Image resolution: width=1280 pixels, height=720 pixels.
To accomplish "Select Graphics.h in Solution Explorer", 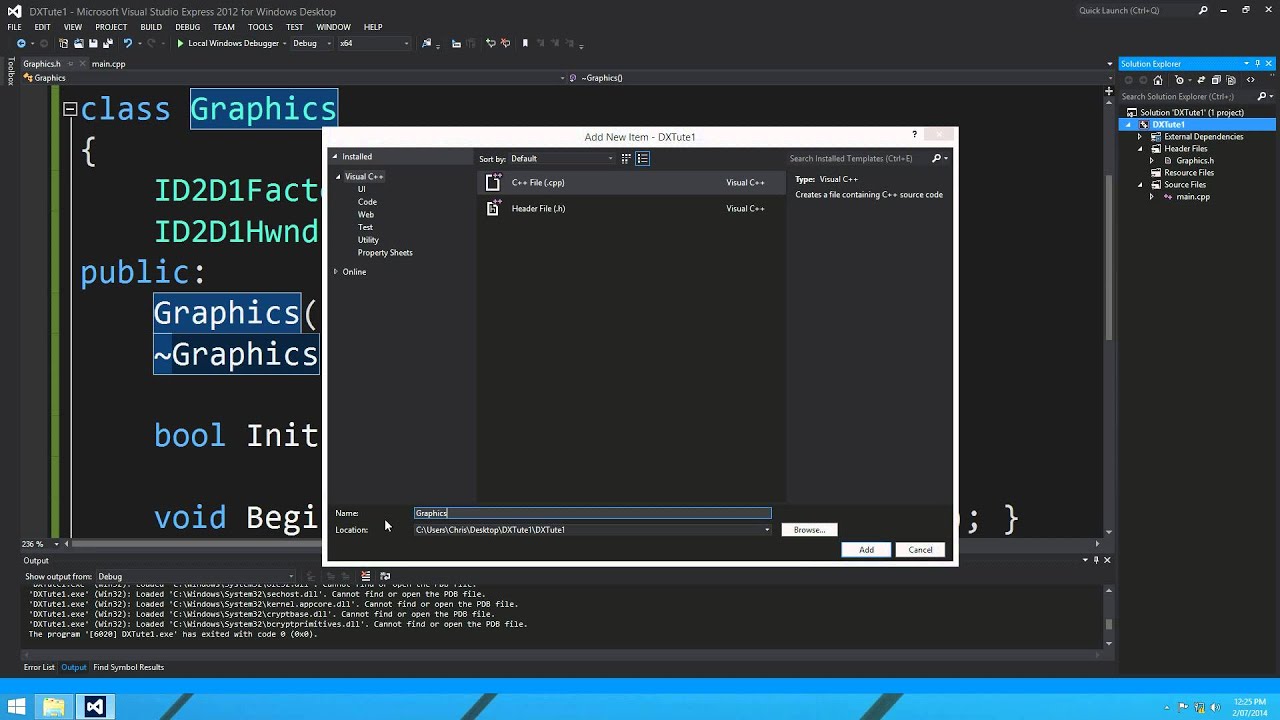I will (1194, 161).
